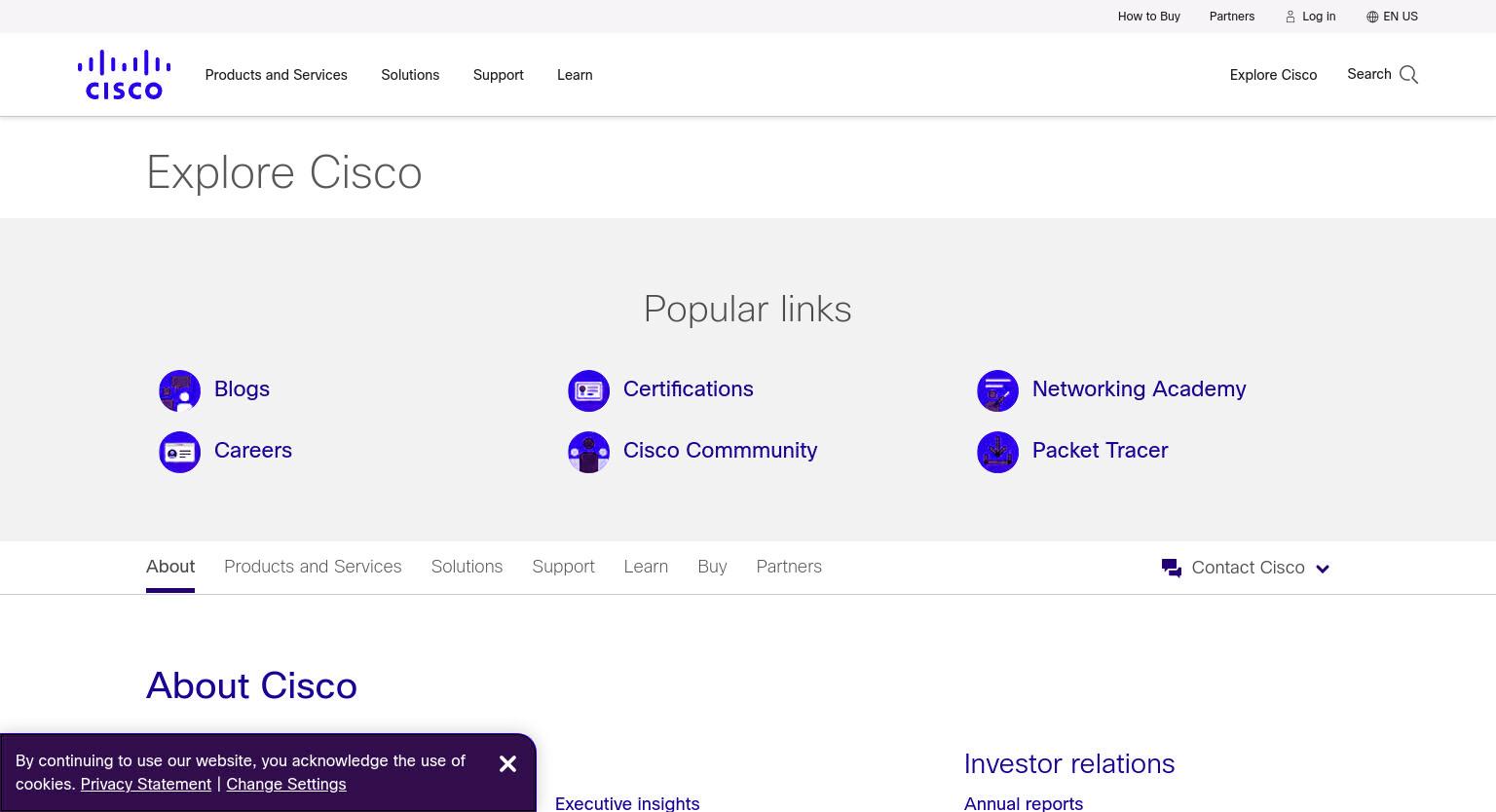The image size is (1496, 812).
Task: Click the Cisco logo
Action: point(124,75)
